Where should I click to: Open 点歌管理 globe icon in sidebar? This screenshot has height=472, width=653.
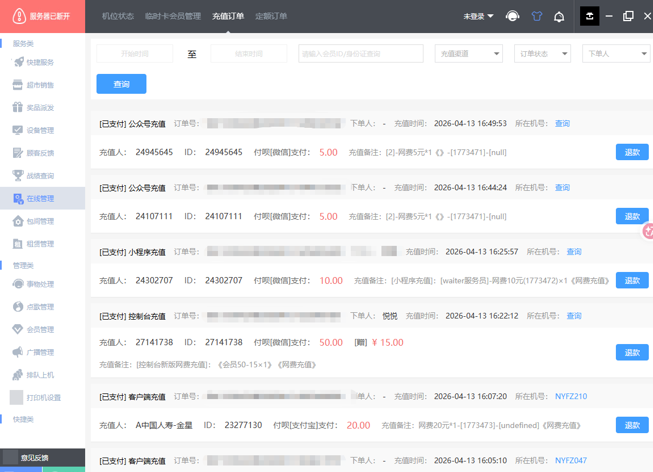18,307
